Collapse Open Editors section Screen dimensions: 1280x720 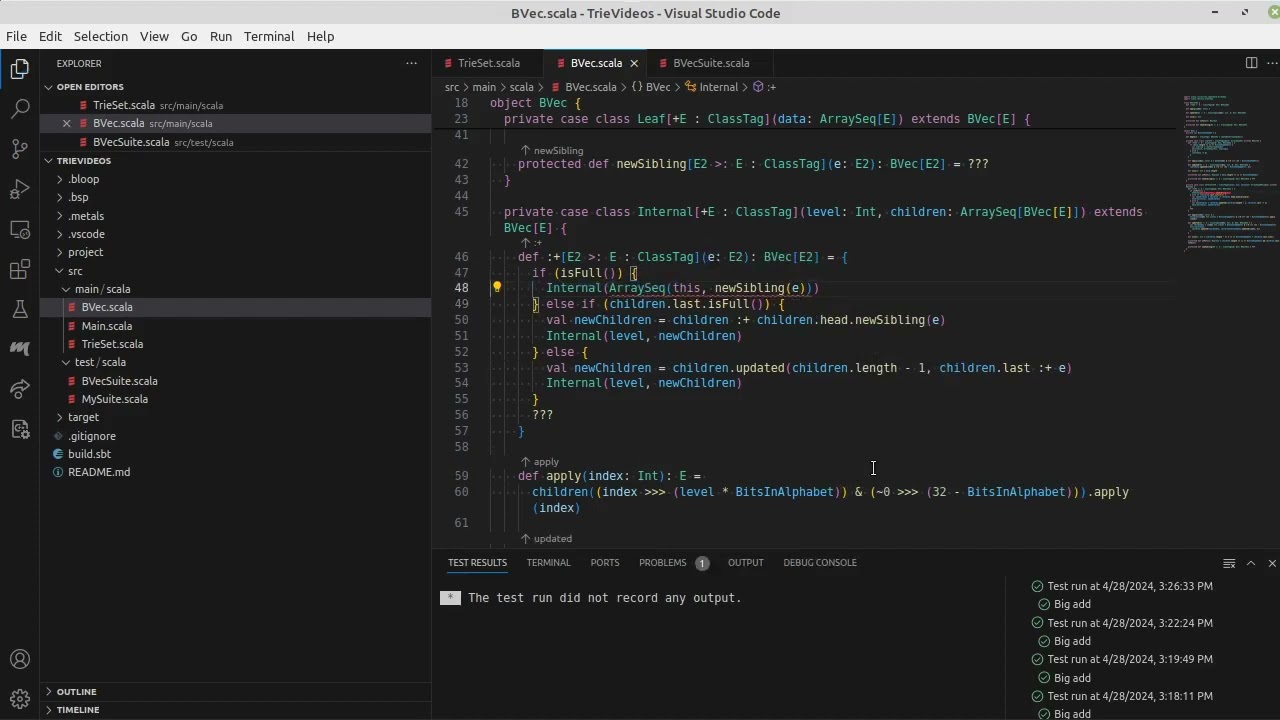(x=90, y=87)
